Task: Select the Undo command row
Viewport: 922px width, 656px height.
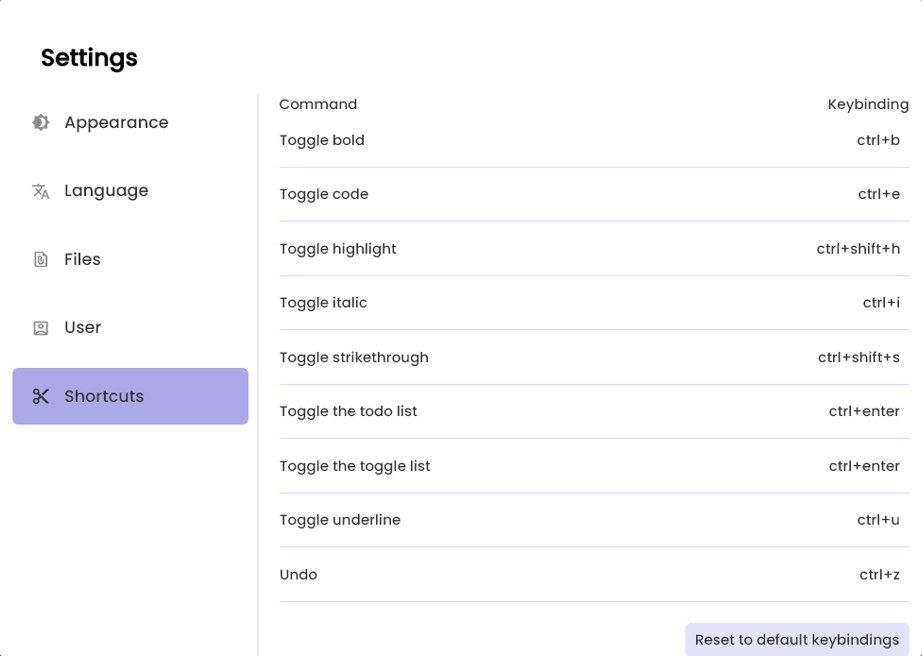Action: point(298,574)
